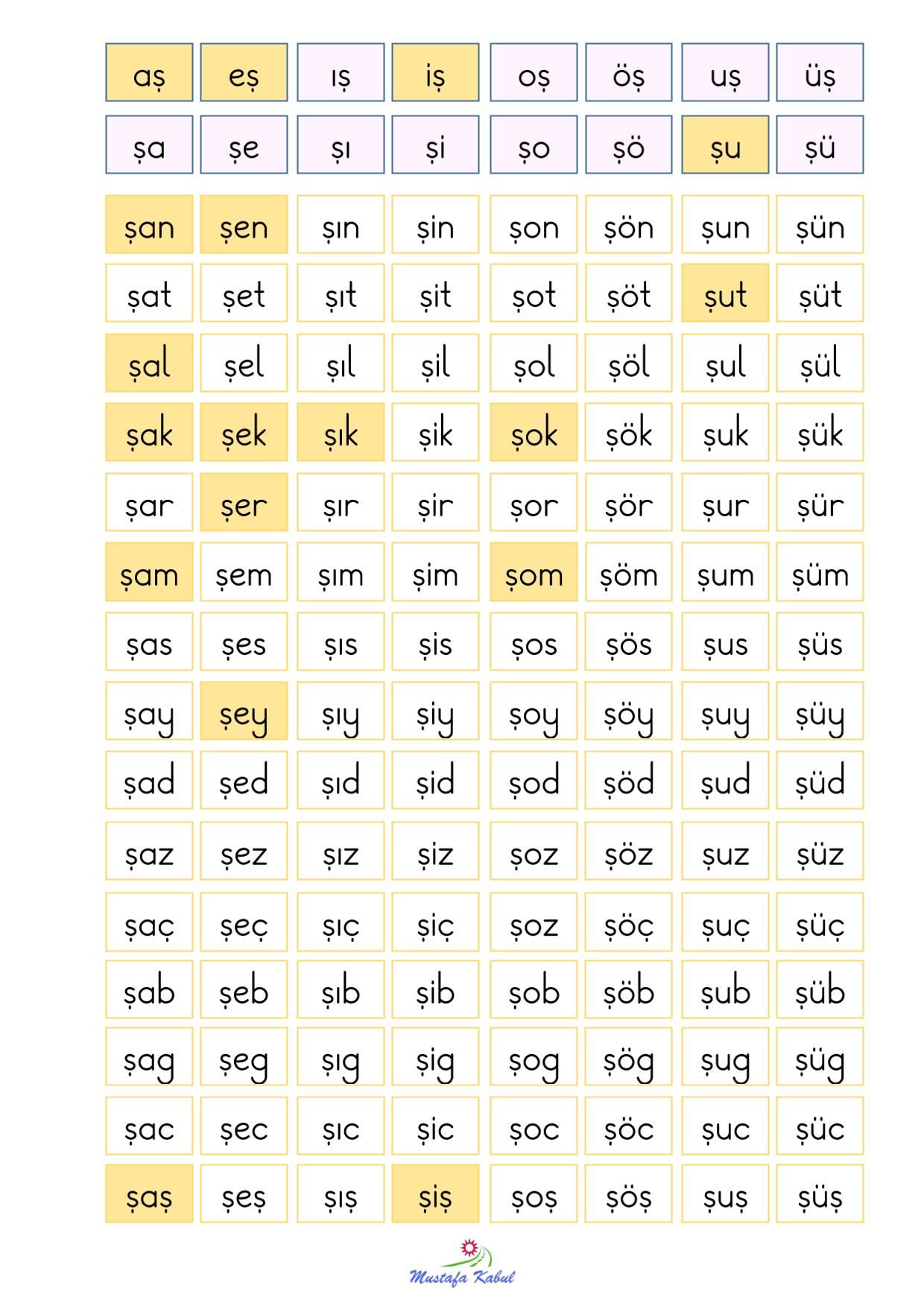This screenshot has height=1306, width=924.
Task: Select the 'şöz' word card
Action: tap(628, 851)
